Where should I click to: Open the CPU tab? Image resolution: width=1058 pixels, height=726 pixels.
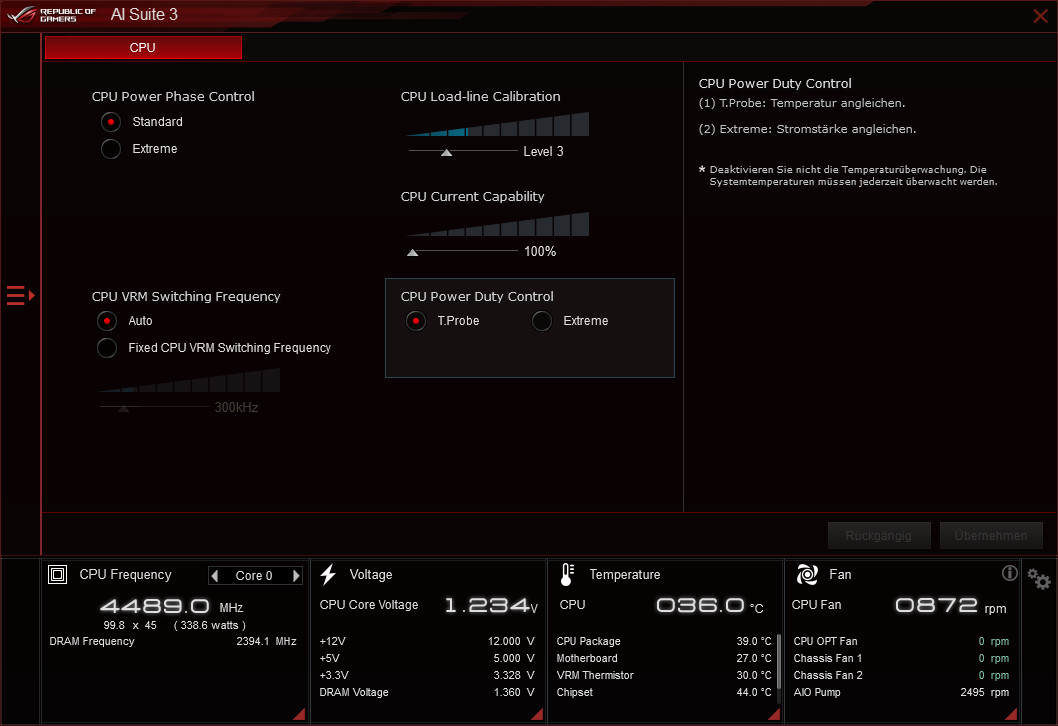click(x=143, y=48)
